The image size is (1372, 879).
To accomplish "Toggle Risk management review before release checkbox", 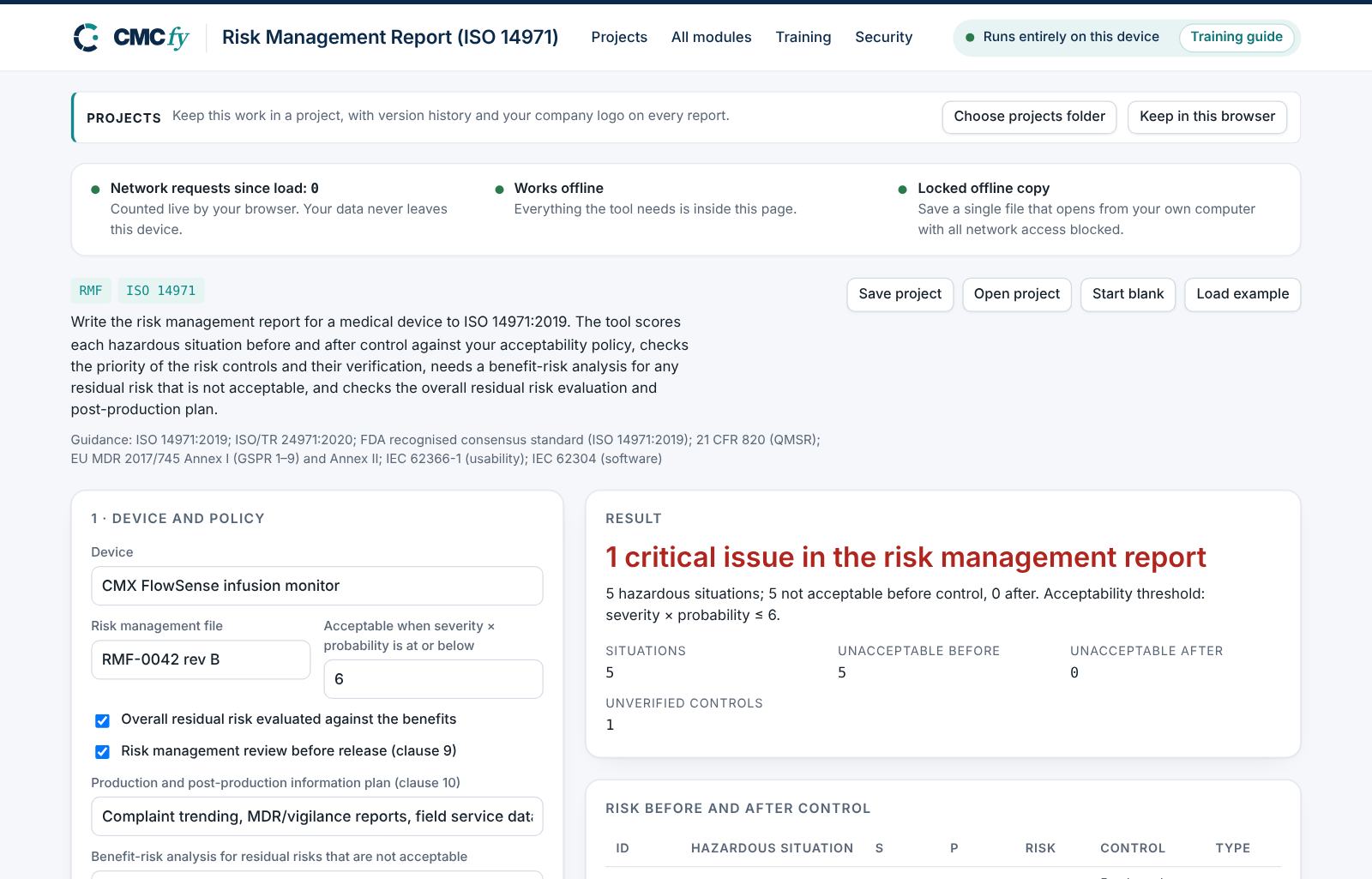I will tap(102, 752).
